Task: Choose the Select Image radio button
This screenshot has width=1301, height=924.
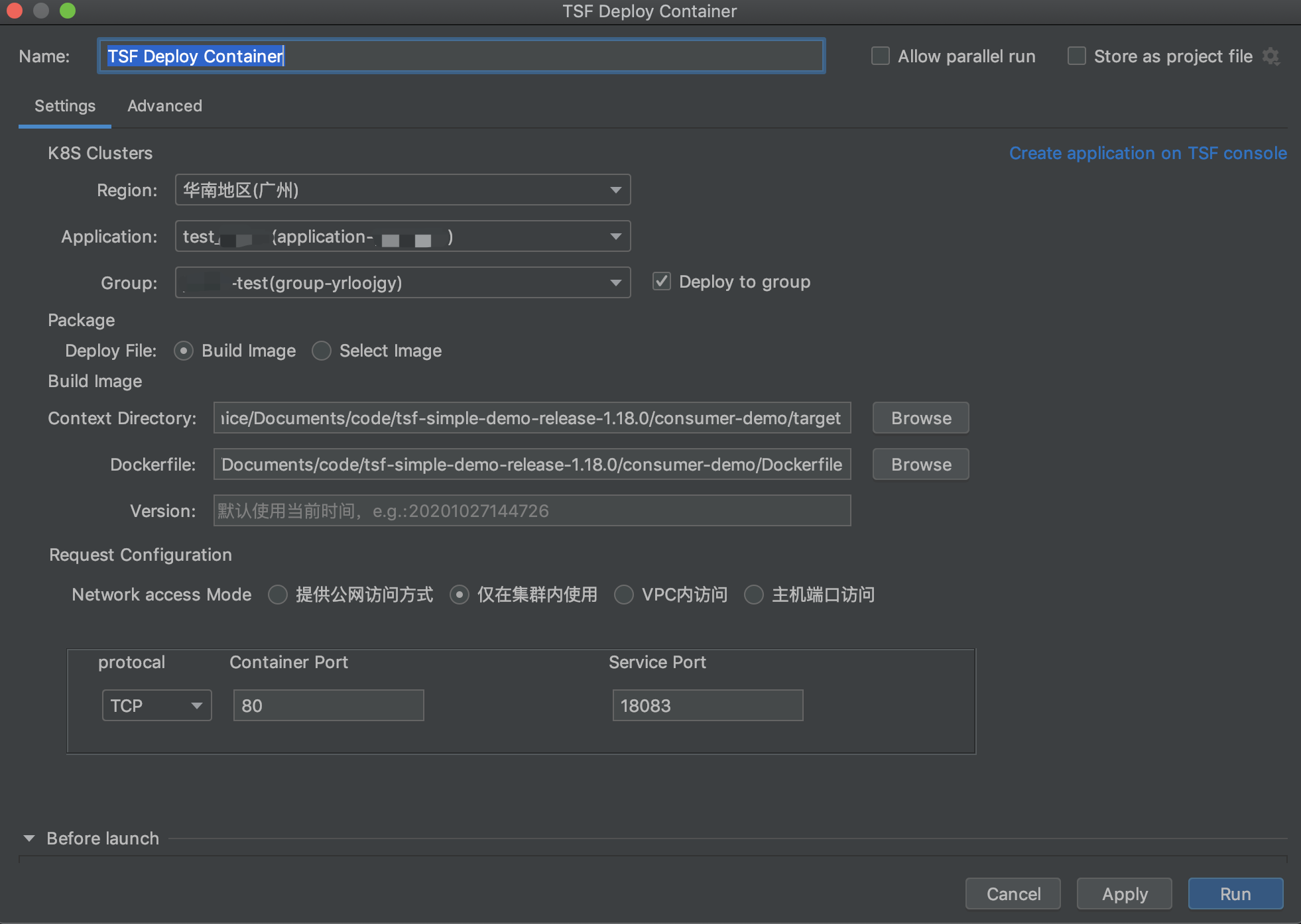Action: (x=322, y=351)
